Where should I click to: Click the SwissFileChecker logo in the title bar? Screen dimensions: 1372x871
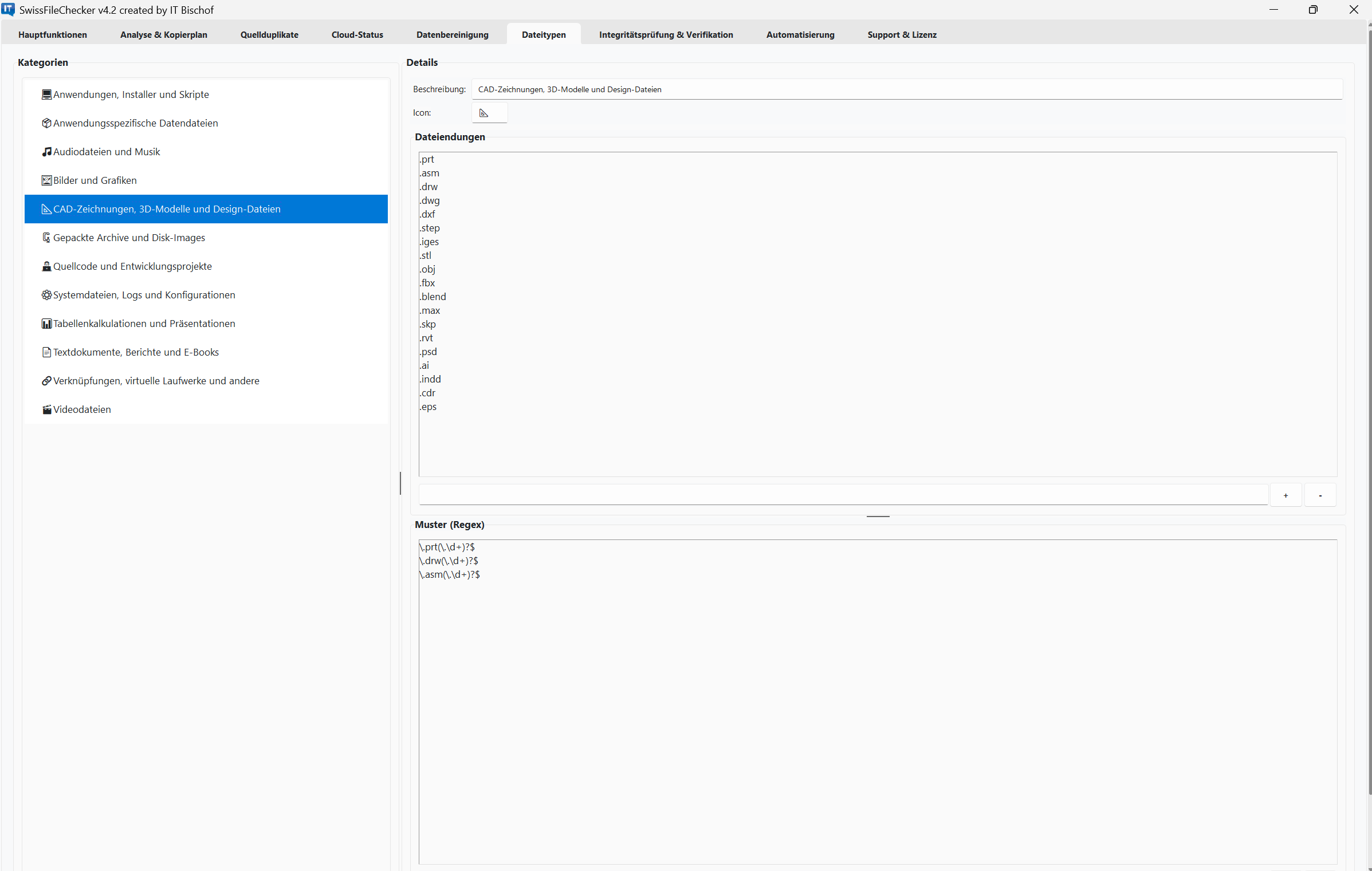point(9,10)
